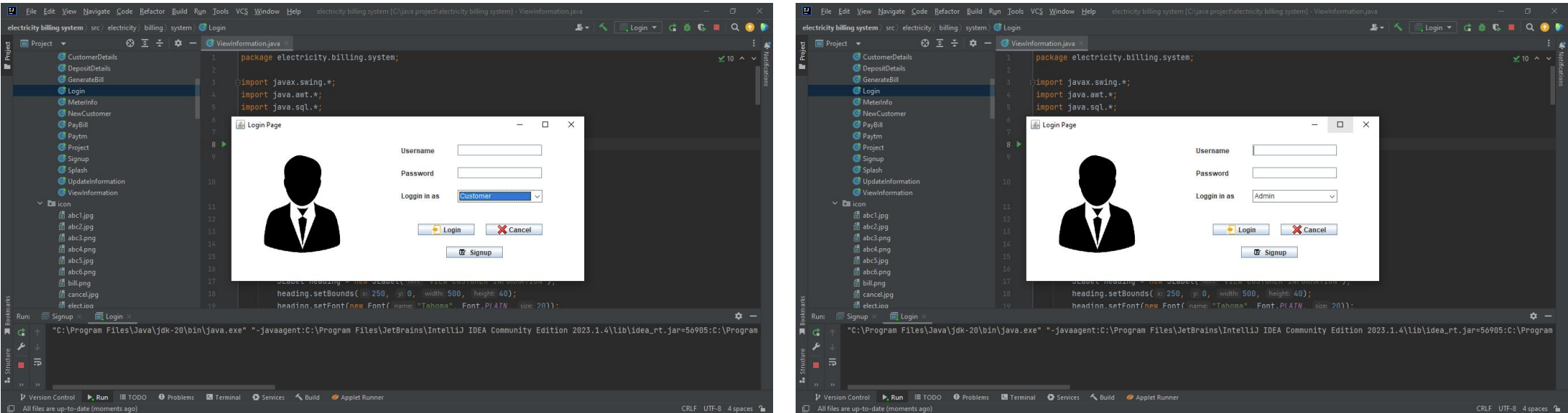Screen dimensions: 1568x413
Task: Open the VCS menu in left screenshot
Action: tap(241, 12)
